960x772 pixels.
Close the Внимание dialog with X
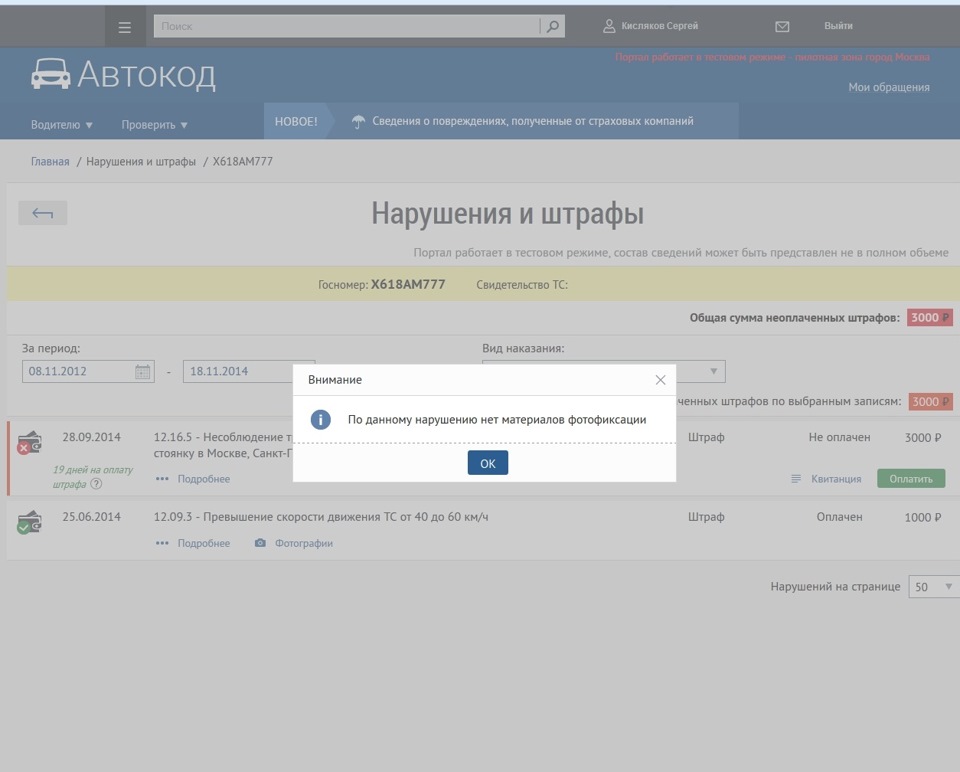click(660, 380)
